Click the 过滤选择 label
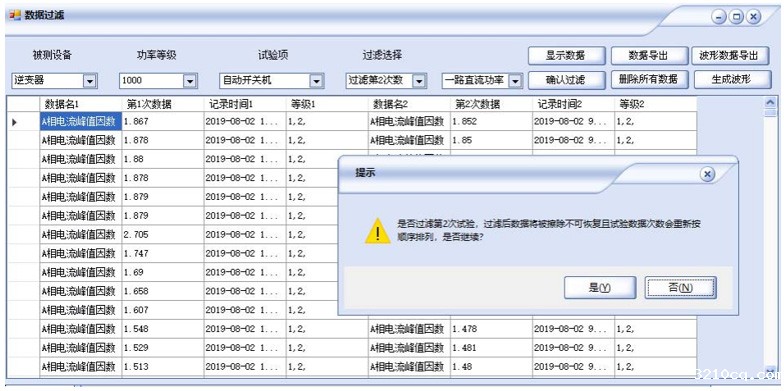The height and width of the screenshot is (391, 784). [382, 56]
